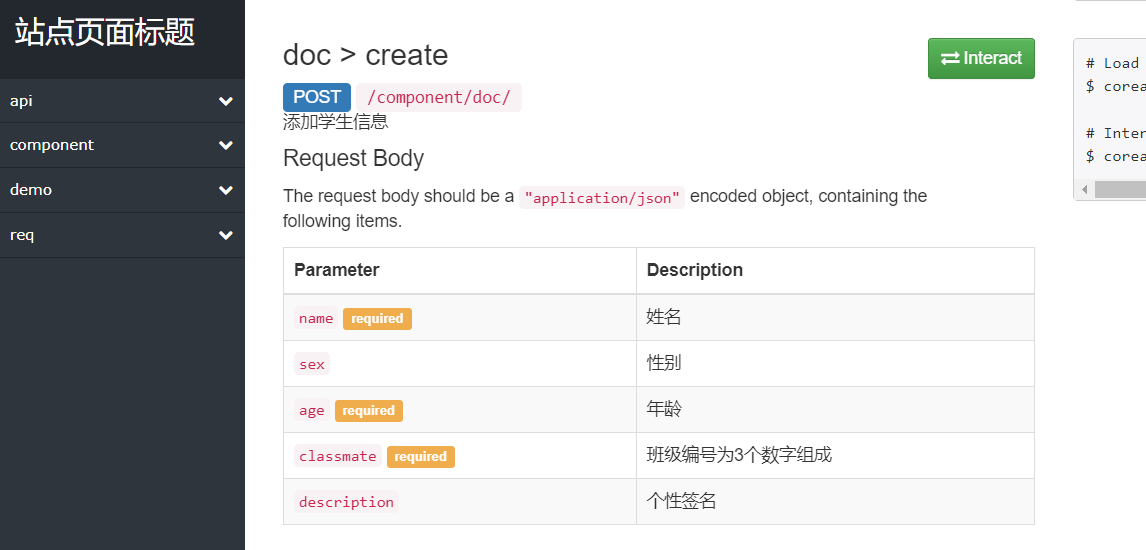This screenshot has width=1146, height=550.
Task: Click the name parameter code label
Action: pos(316,319)
